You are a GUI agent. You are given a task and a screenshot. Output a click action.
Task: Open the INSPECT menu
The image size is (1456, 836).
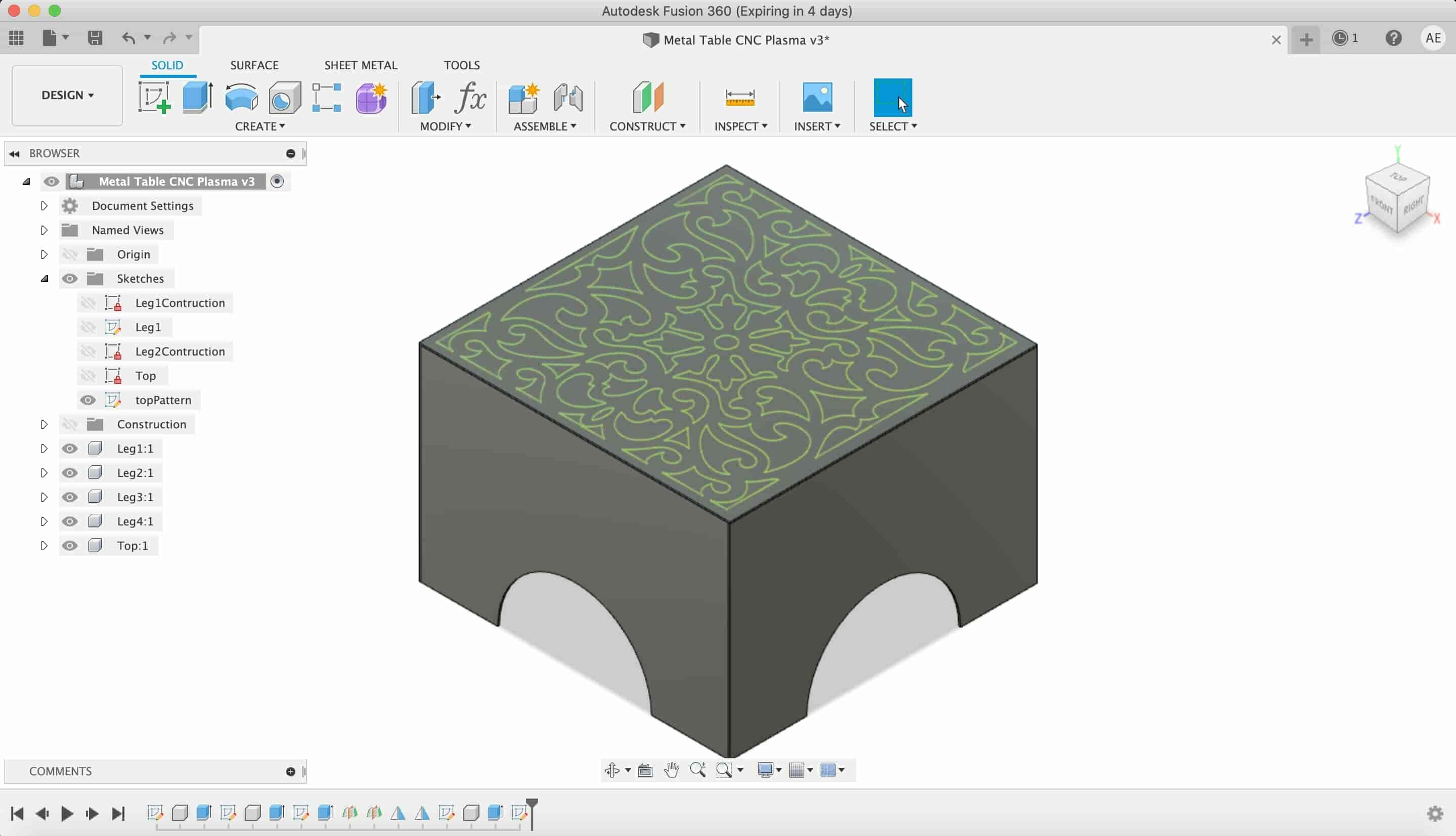740,126
